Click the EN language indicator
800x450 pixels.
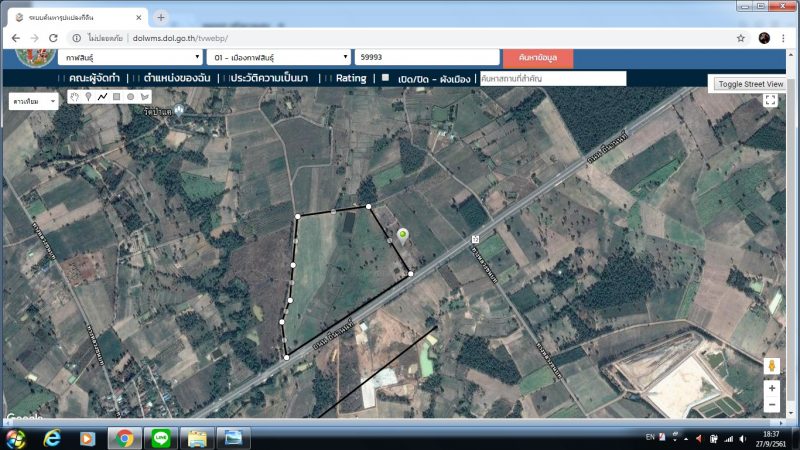650,437
